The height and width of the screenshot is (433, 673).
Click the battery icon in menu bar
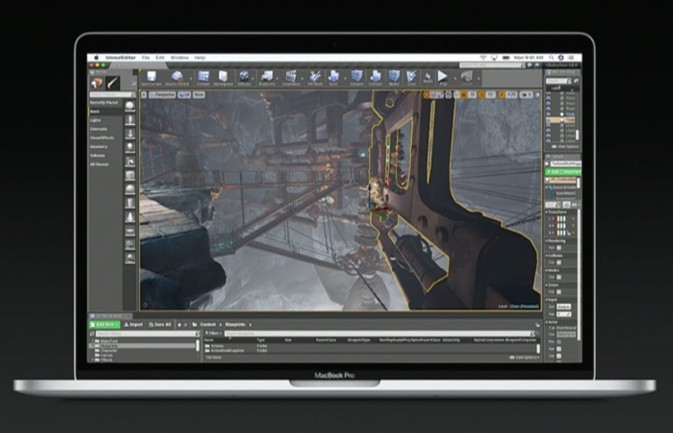(506, 58)
